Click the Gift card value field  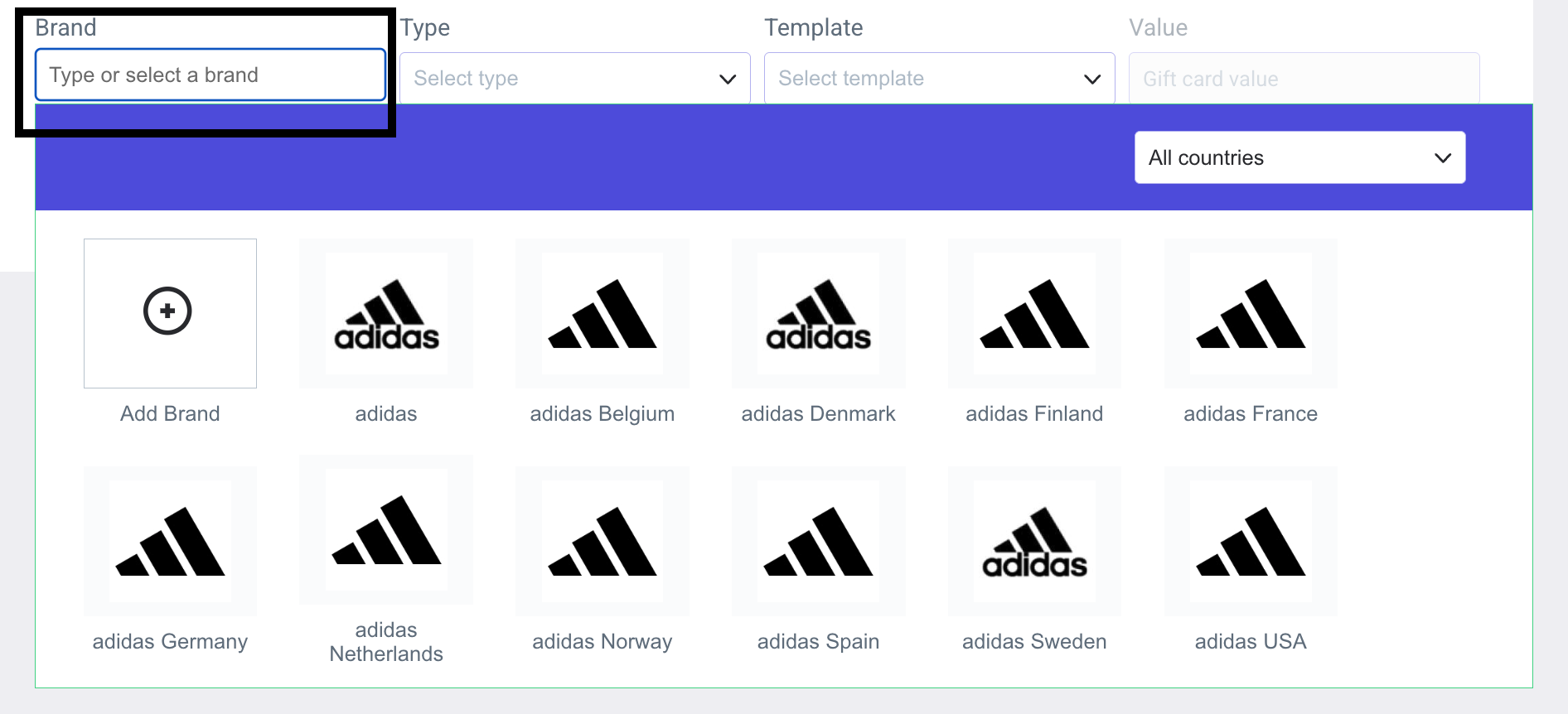coord(1304,79)
